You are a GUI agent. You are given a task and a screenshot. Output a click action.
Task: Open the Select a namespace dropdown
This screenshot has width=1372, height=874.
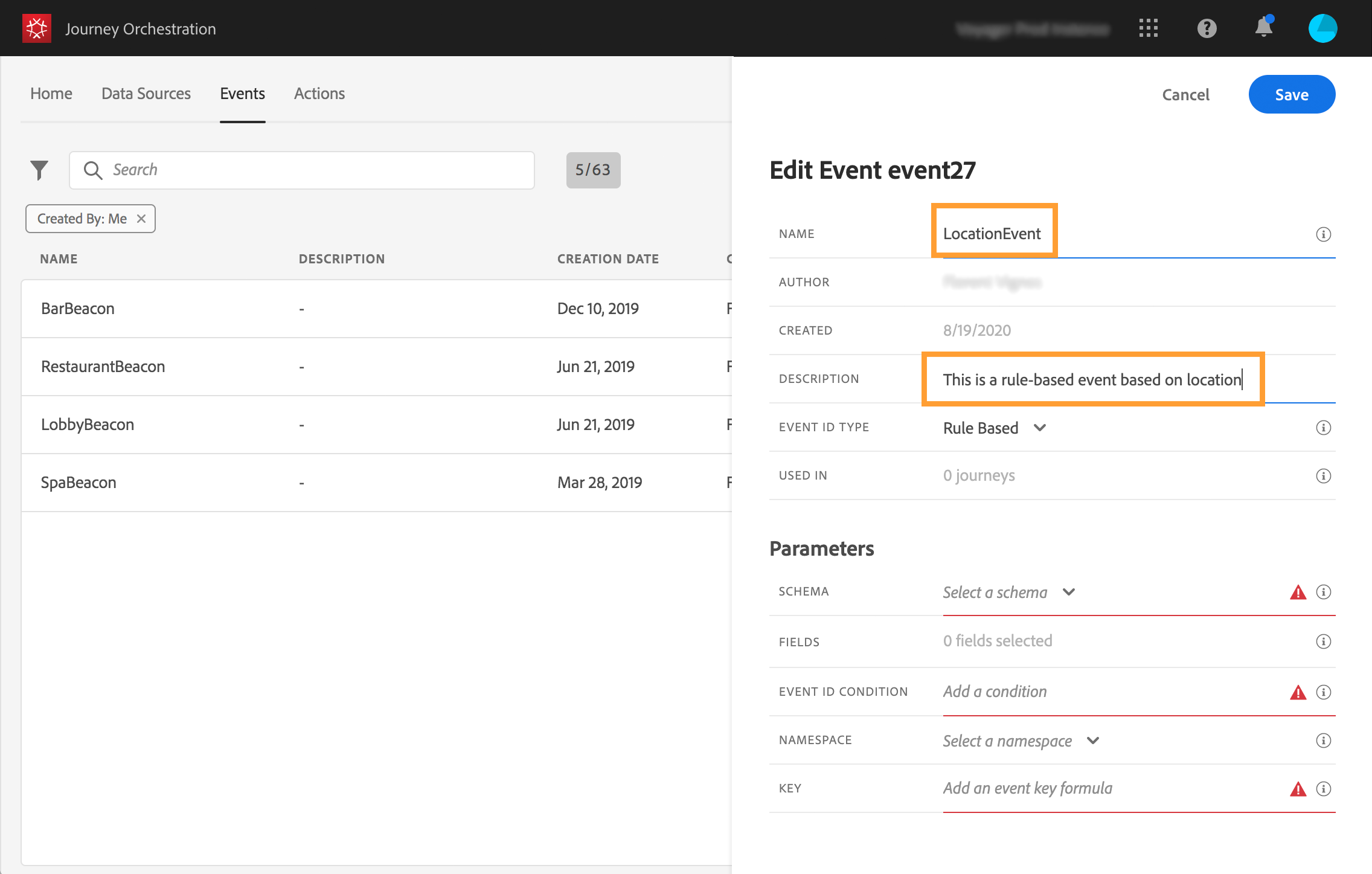(1021, 741)
